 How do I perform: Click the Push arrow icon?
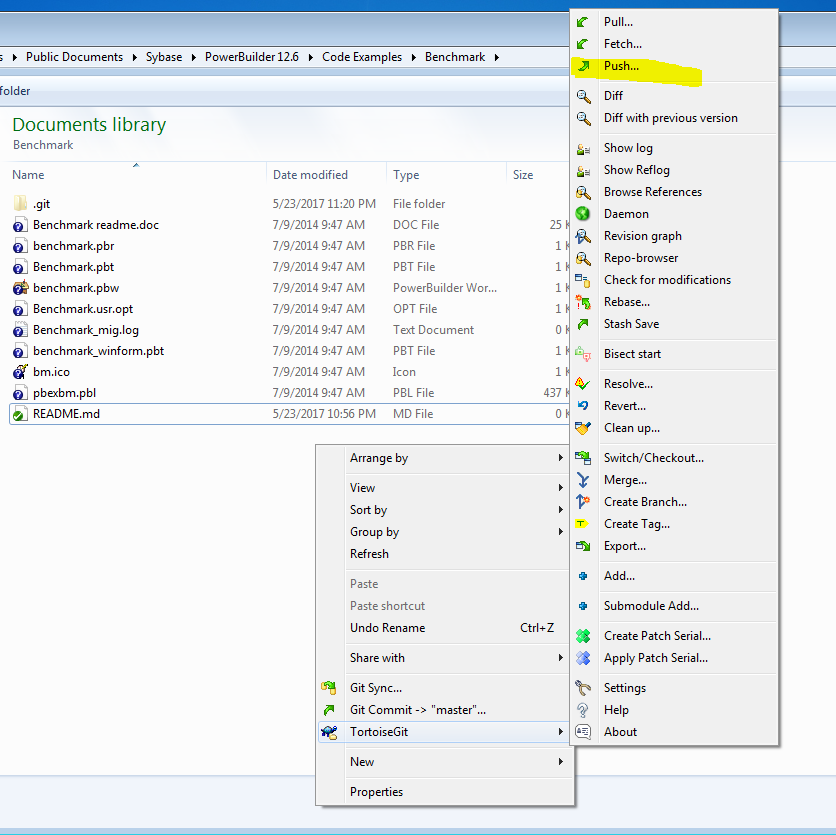point(584,66)
